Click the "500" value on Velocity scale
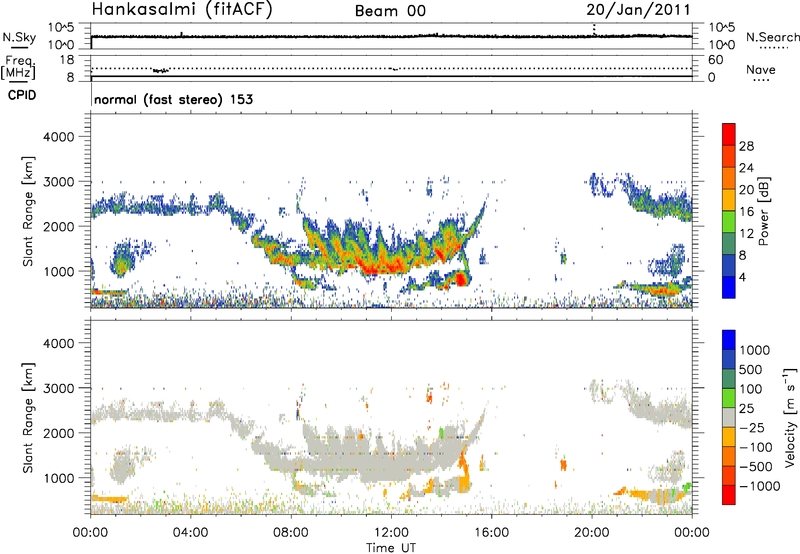 pos(751,369)
